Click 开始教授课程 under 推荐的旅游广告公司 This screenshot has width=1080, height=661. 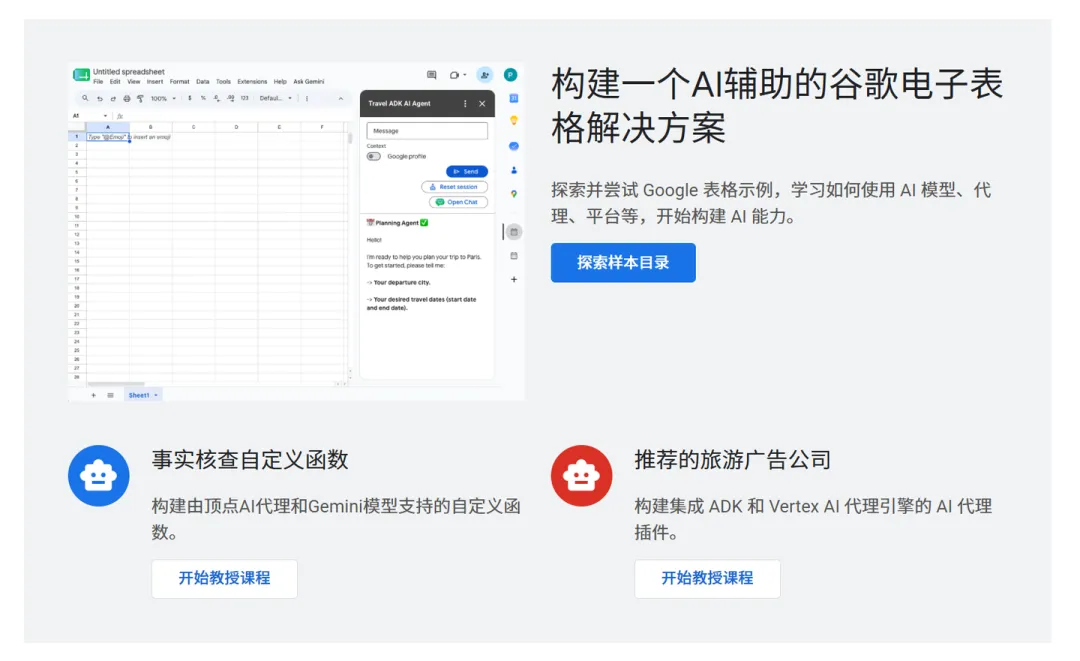pyautogui.click(x=707, y=578)
